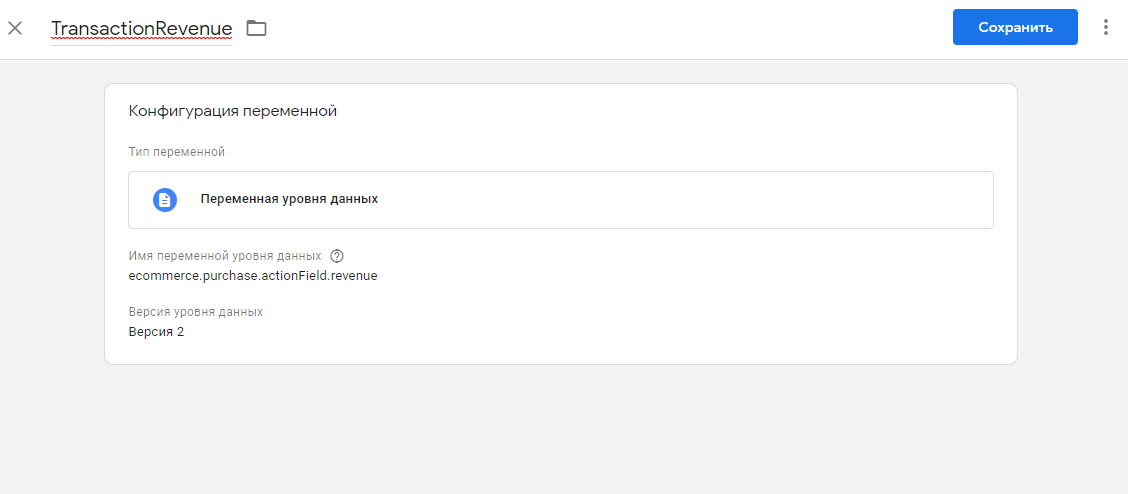Show help for data layer variable name
The image size is (1128, 494).
pos(337,256)
